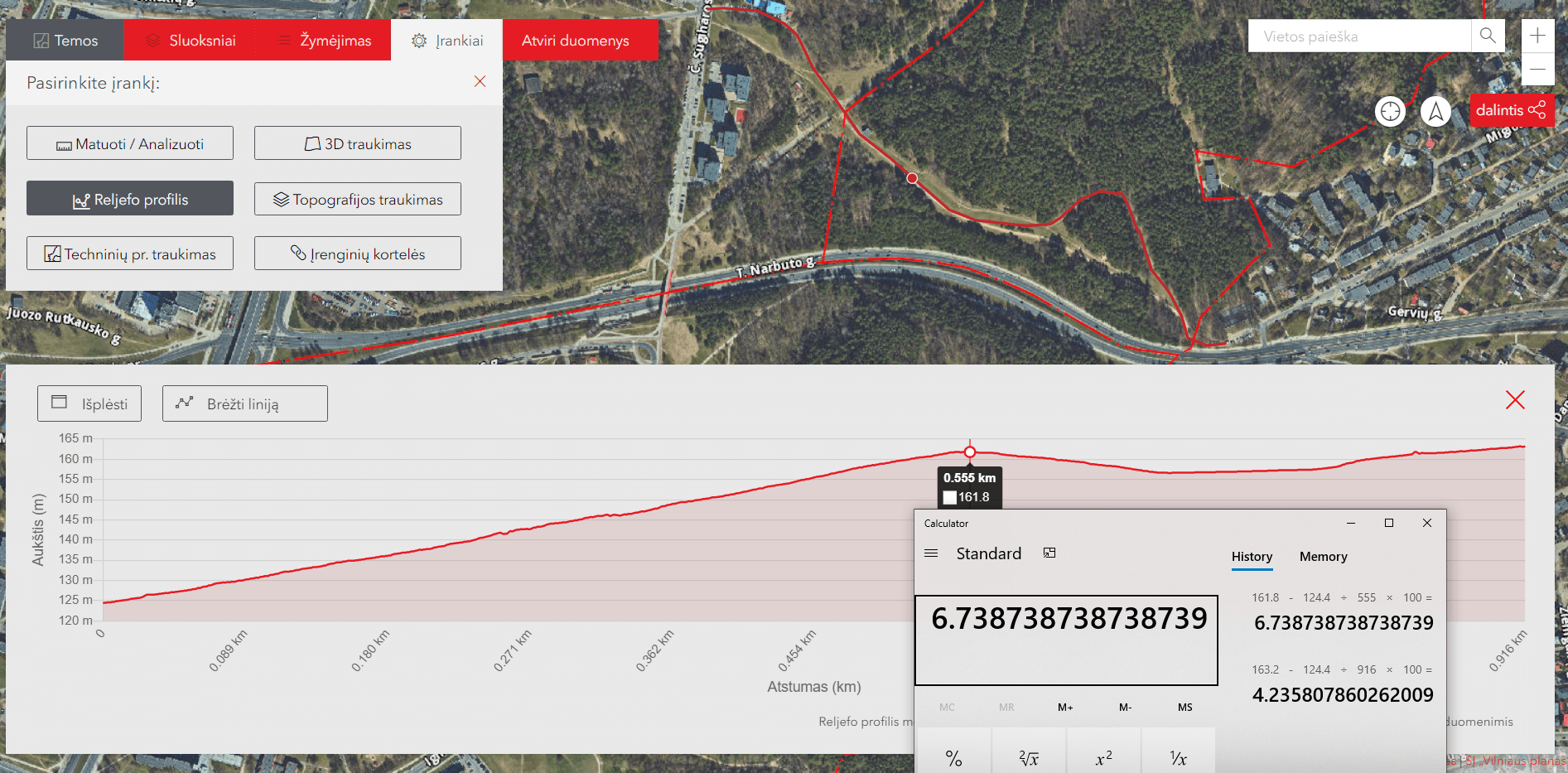
Task: Close the elevation profile panel
Action: pyautogui.click(x=1515, y=400)
